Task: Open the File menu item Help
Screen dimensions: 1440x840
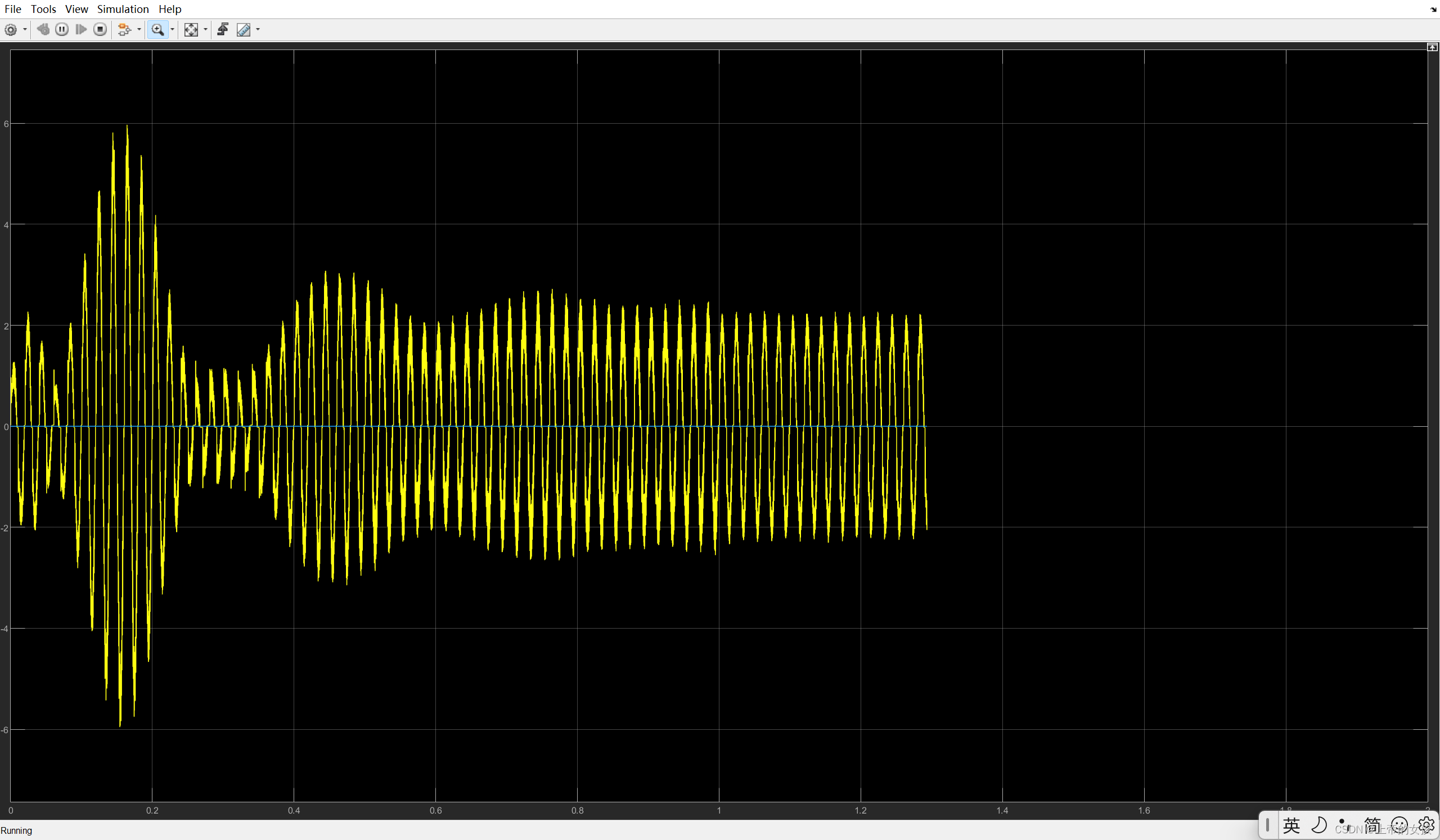Action: point(169,8)
